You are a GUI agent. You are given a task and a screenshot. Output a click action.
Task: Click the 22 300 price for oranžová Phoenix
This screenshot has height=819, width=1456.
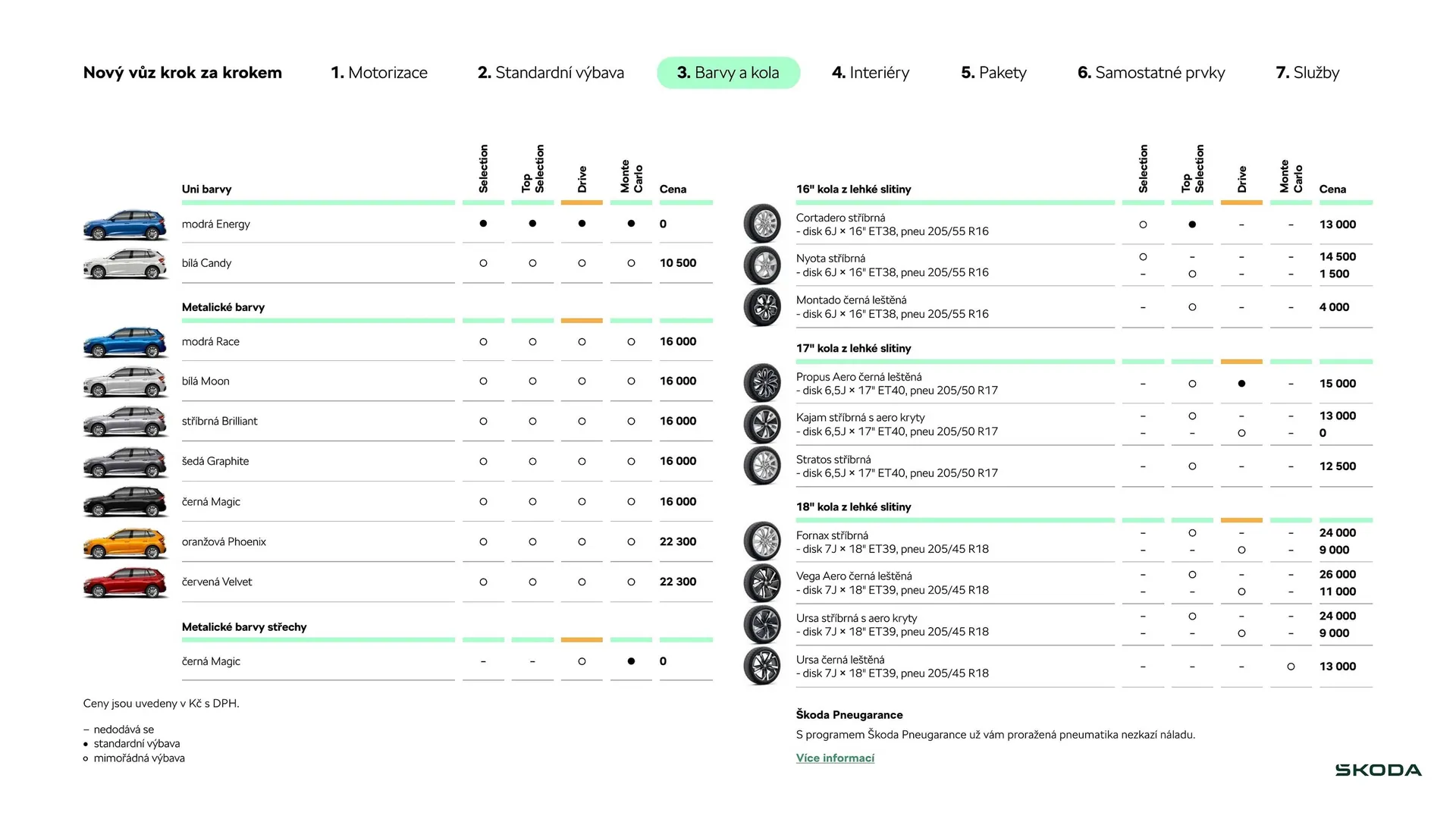click(x=678, y=541)
